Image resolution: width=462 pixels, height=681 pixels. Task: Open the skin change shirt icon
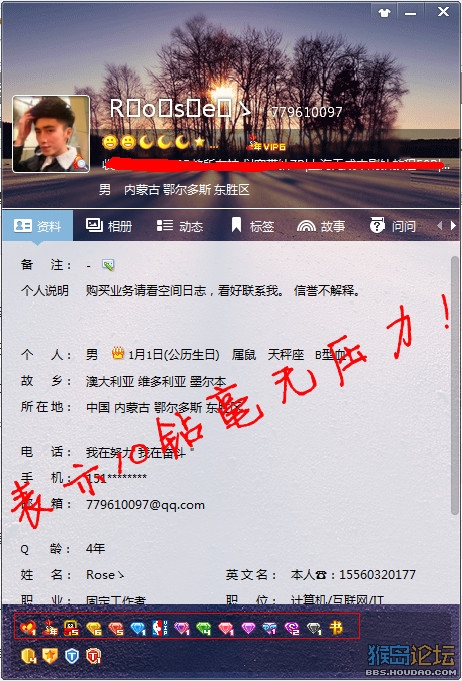point(384,13)
